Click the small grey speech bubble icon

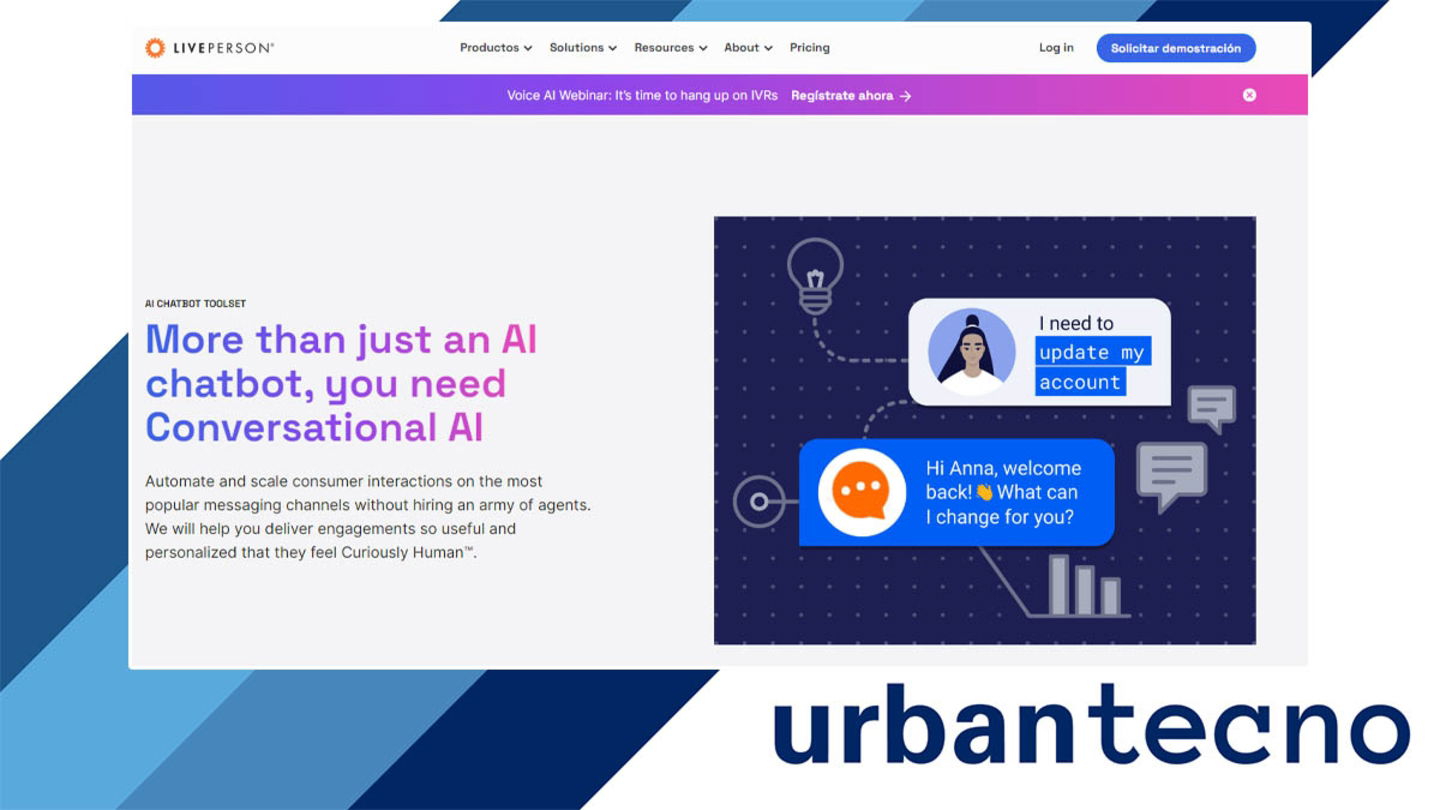click(x=1212, y=409)
